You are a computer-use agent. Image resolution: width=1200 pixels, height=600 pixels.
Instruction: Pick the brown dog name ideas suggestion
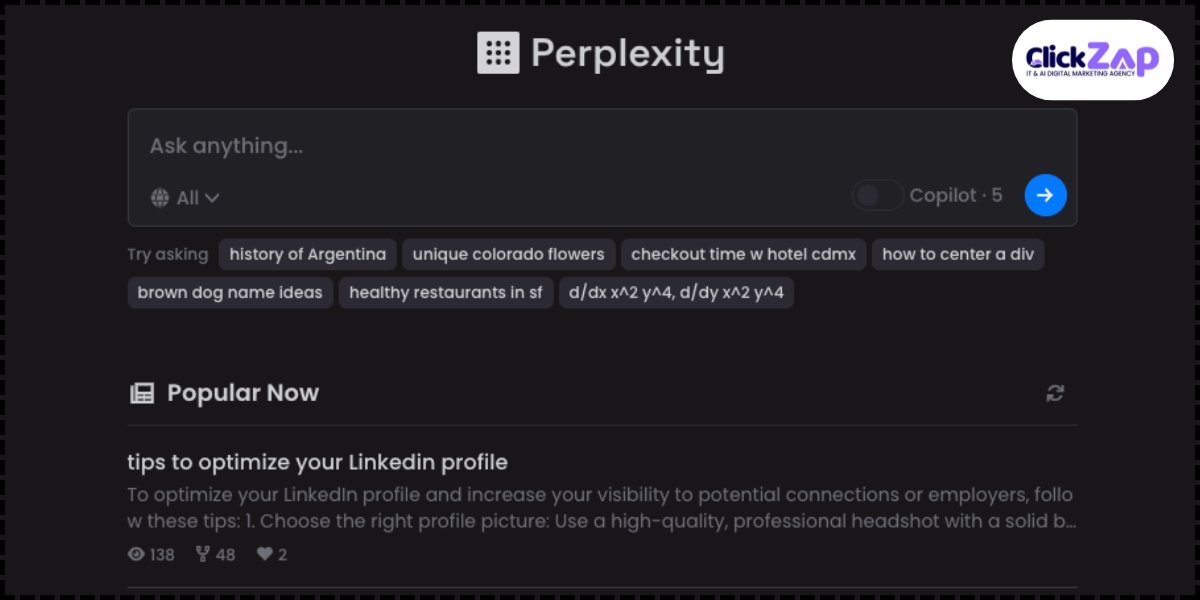(230, 292)
